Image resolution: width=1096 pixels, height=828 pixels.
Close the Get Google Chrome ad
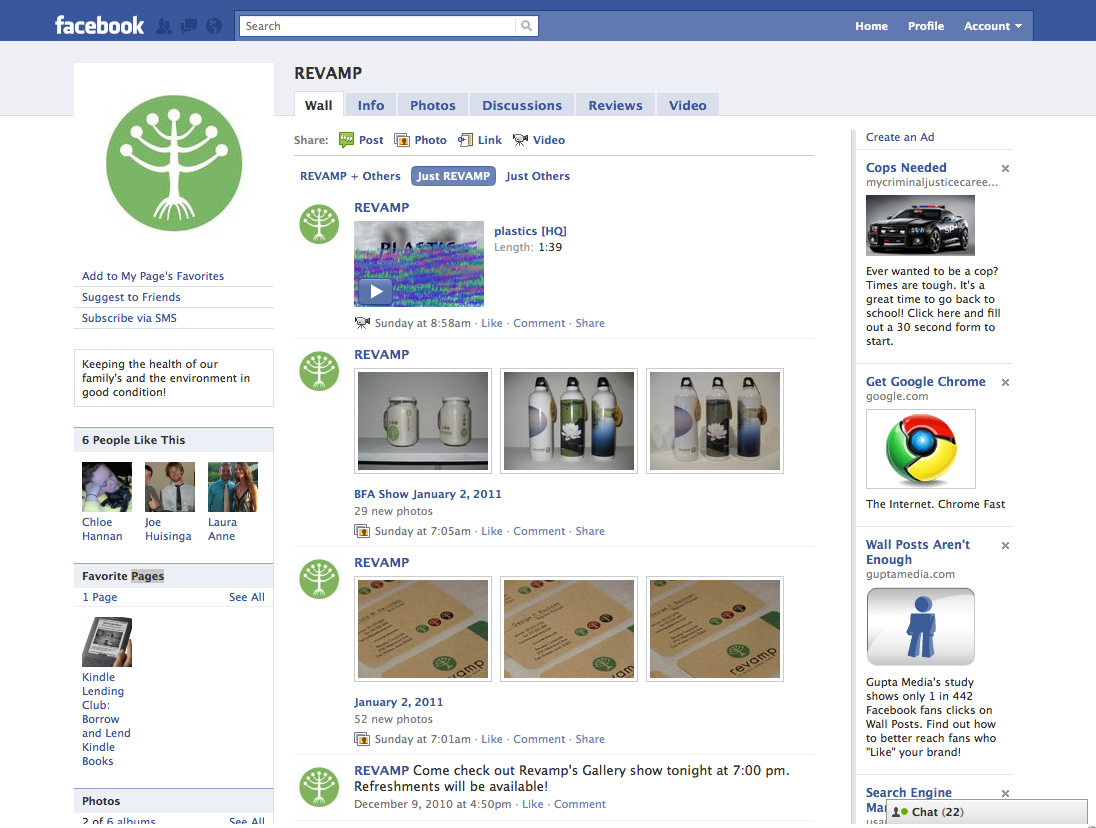[x=1005, y=382]
